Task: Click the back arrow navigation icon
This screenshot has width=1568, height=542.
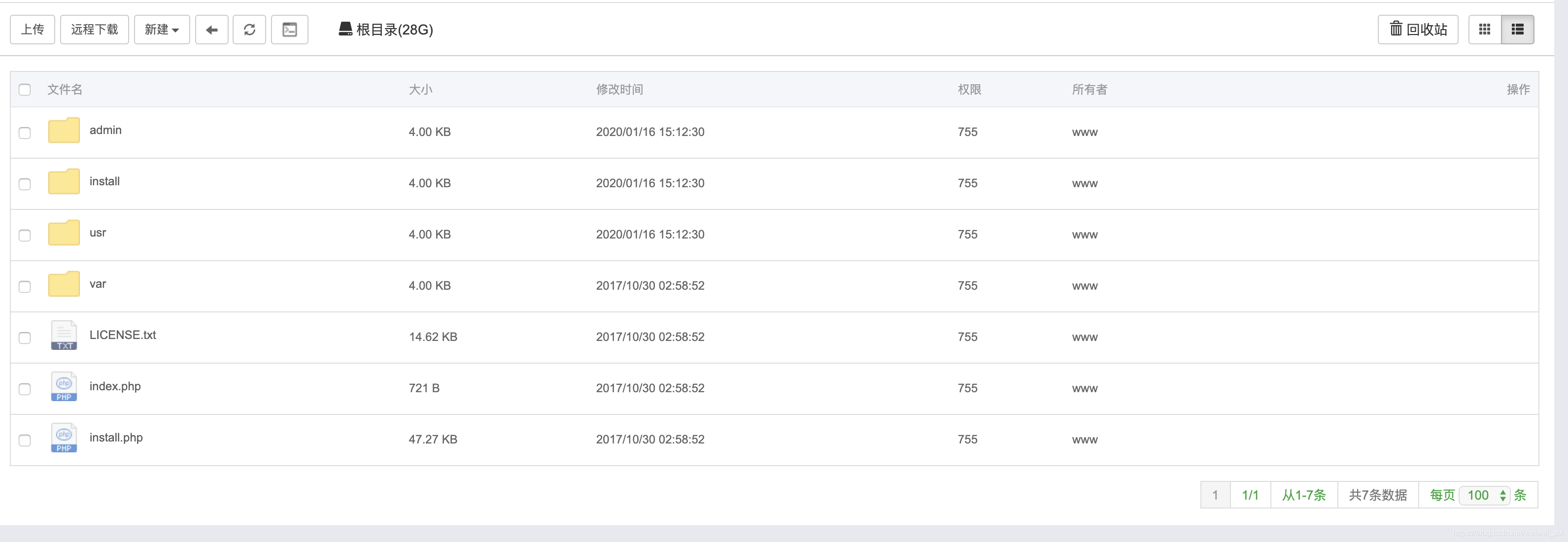Action: [211, 30]
